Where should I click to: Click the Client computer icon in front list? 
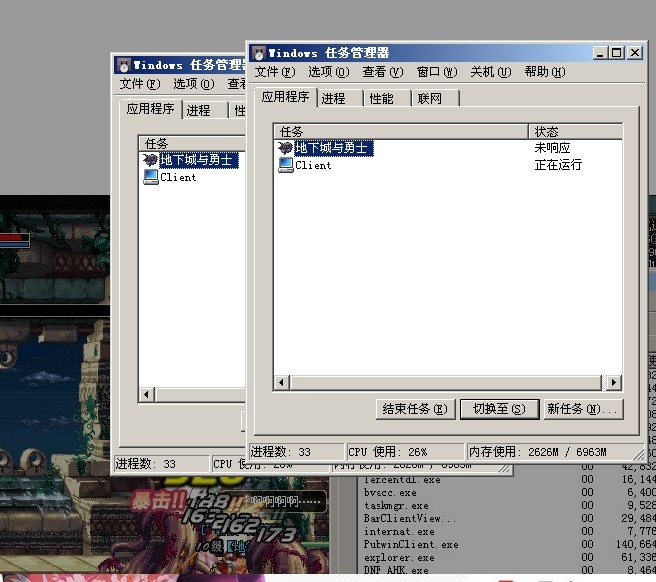(286, 165)
